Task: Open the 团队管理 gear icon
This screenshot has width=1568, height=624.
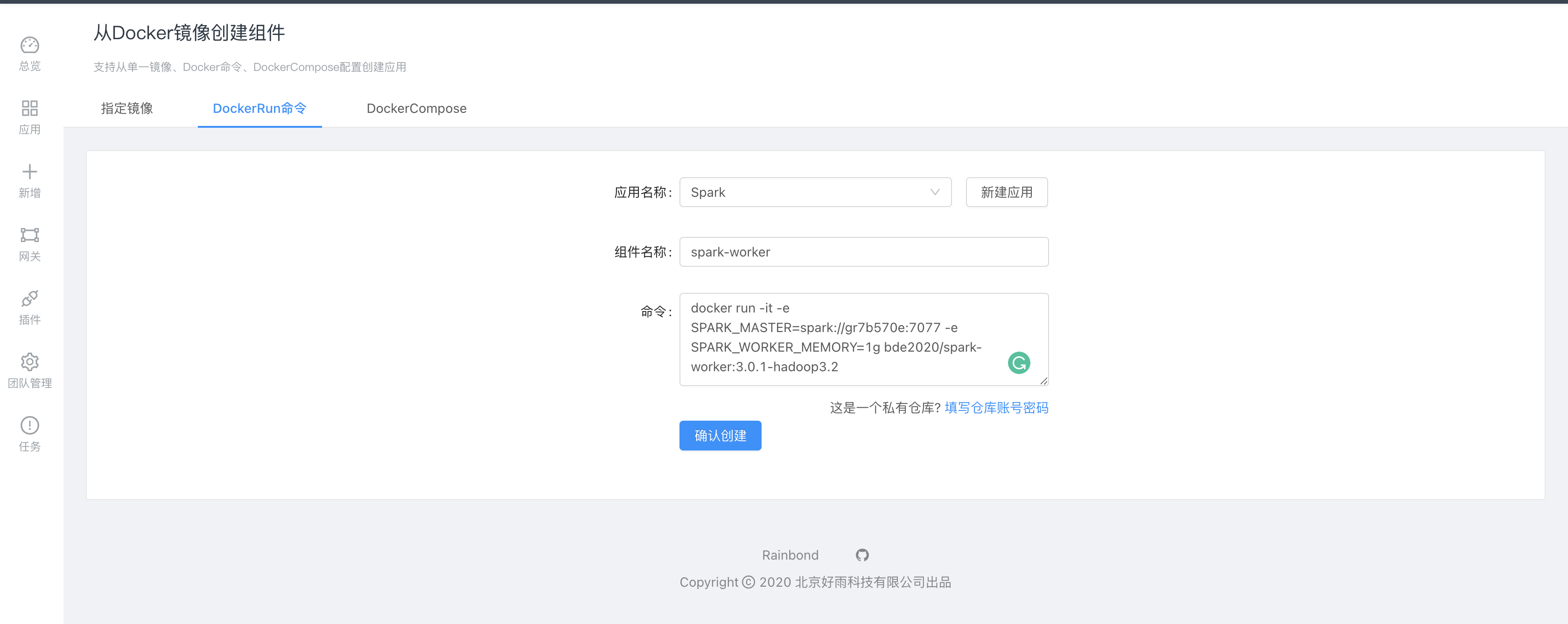Action: 29,362
